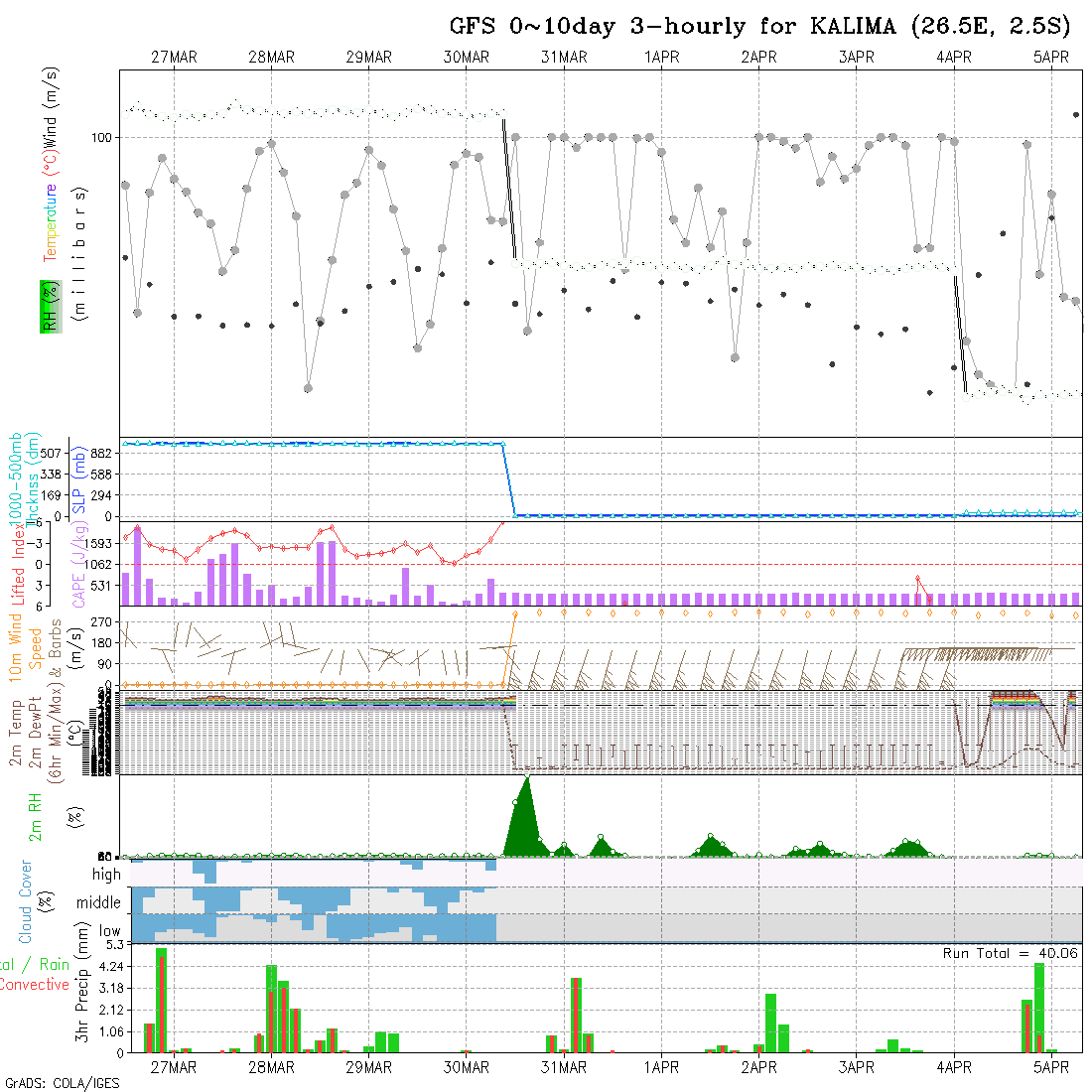Viewport: 1092px width, 1092px height.
Task: Select the 'Wind (m/s)' axis label
Action: tap(51, 107)
